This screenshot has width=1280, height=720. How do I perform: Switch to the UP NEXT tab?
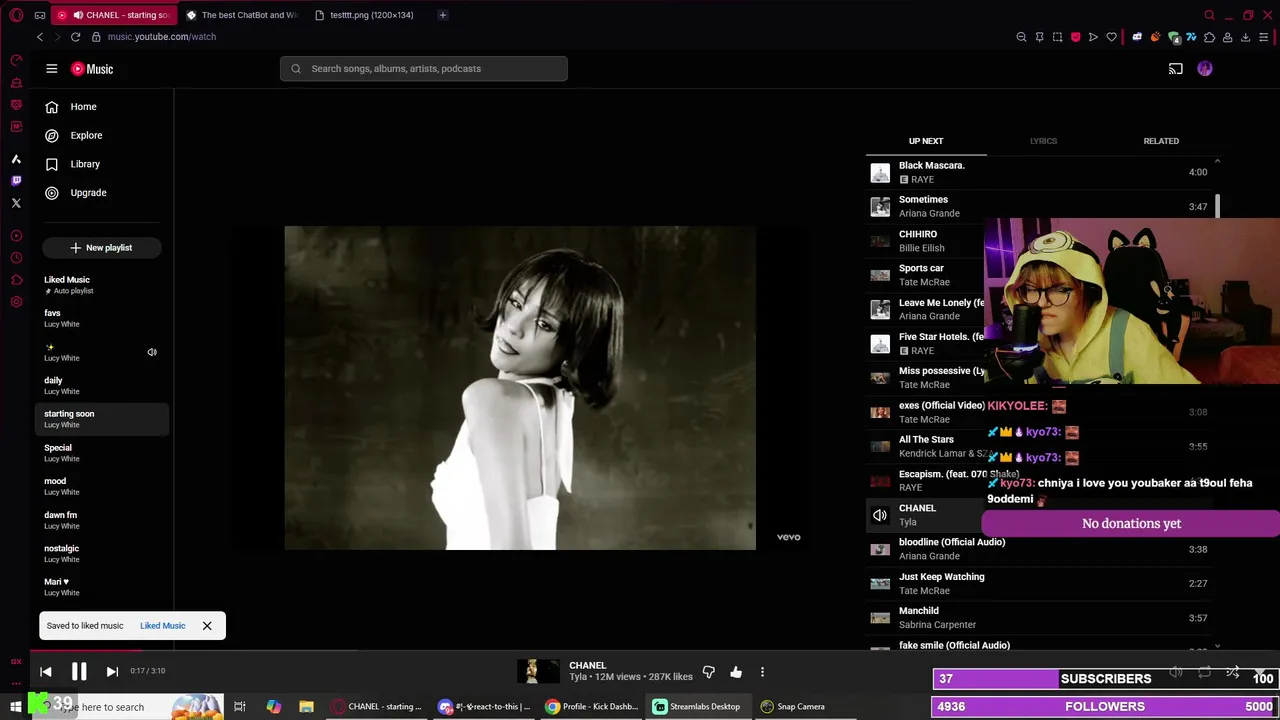tap(926, 141)
